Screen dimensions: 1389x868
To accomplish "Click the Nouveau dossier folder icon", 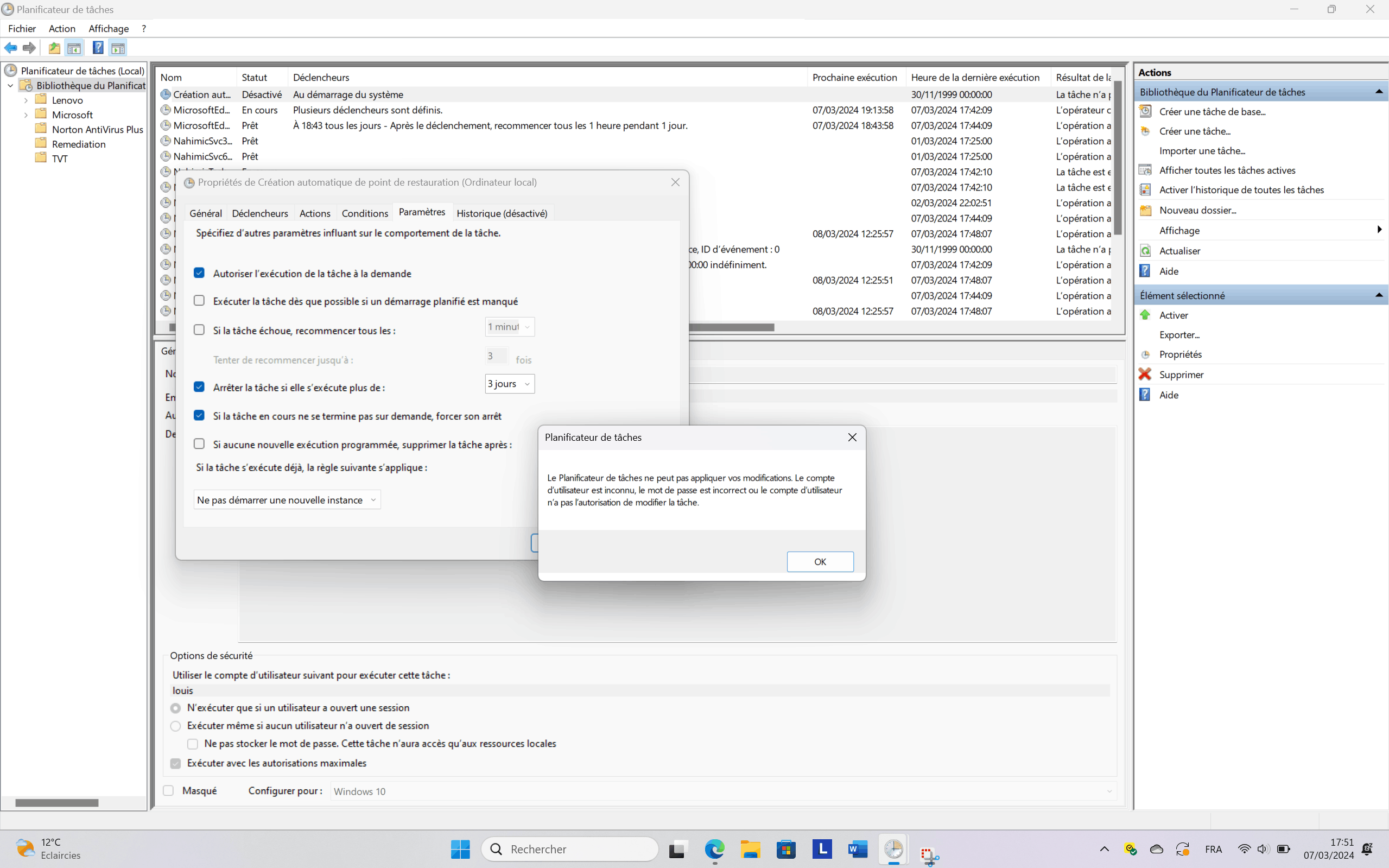I will (x=1146, y=210).
